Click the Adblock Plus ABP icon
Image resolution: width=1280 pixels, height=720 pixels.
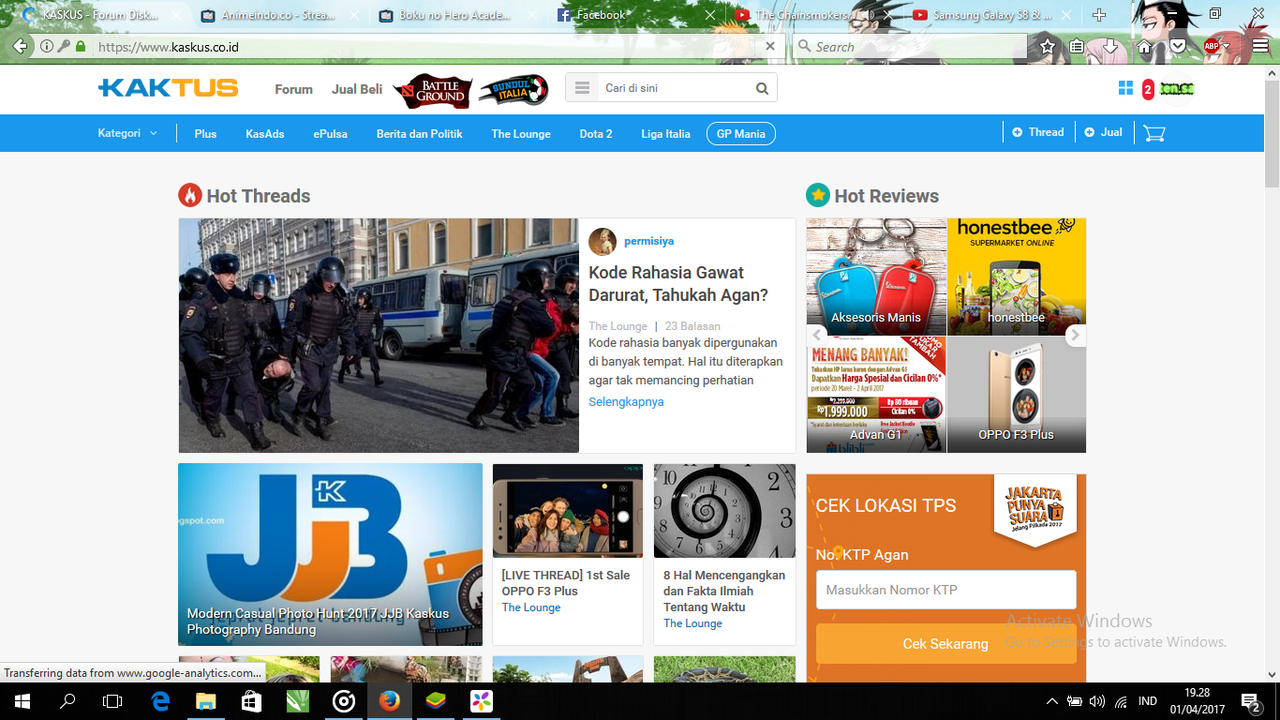point(1211,46)
